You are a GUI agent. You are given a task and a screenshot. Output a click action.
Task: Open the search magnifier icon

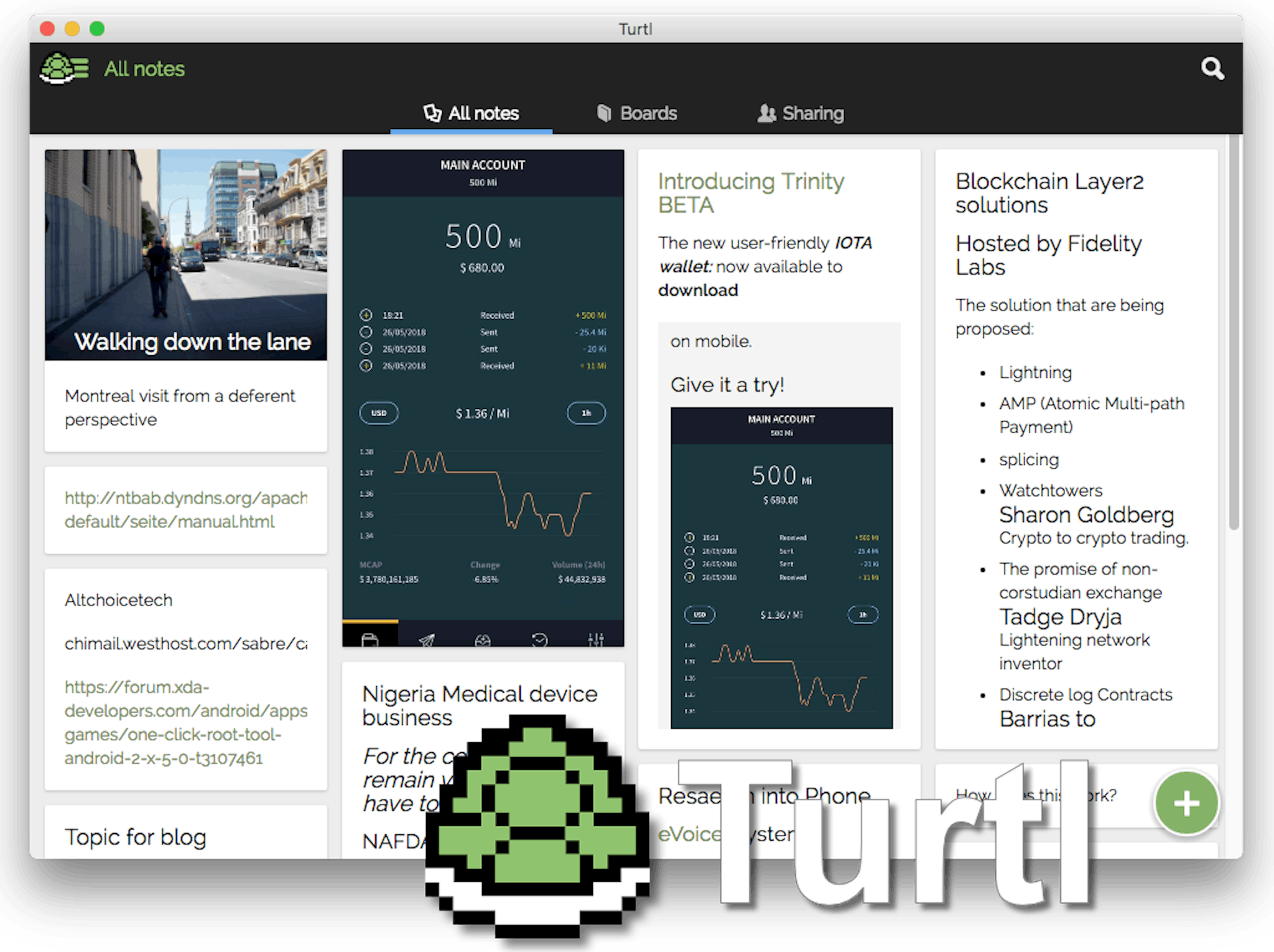coord(1212,68)
